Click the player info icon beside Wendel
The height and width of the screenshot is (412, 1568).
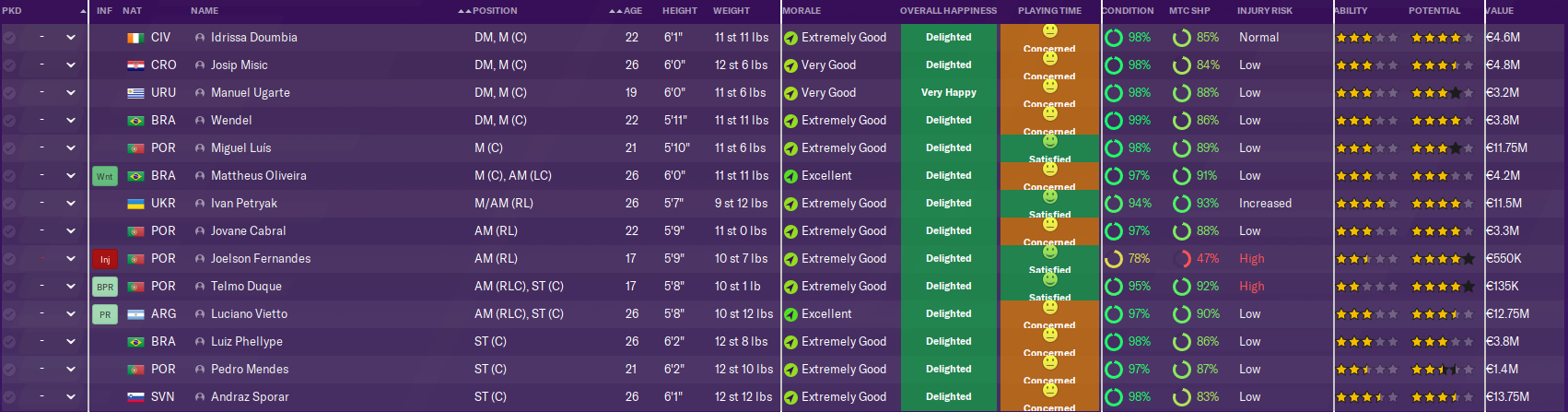coord(200,121)
